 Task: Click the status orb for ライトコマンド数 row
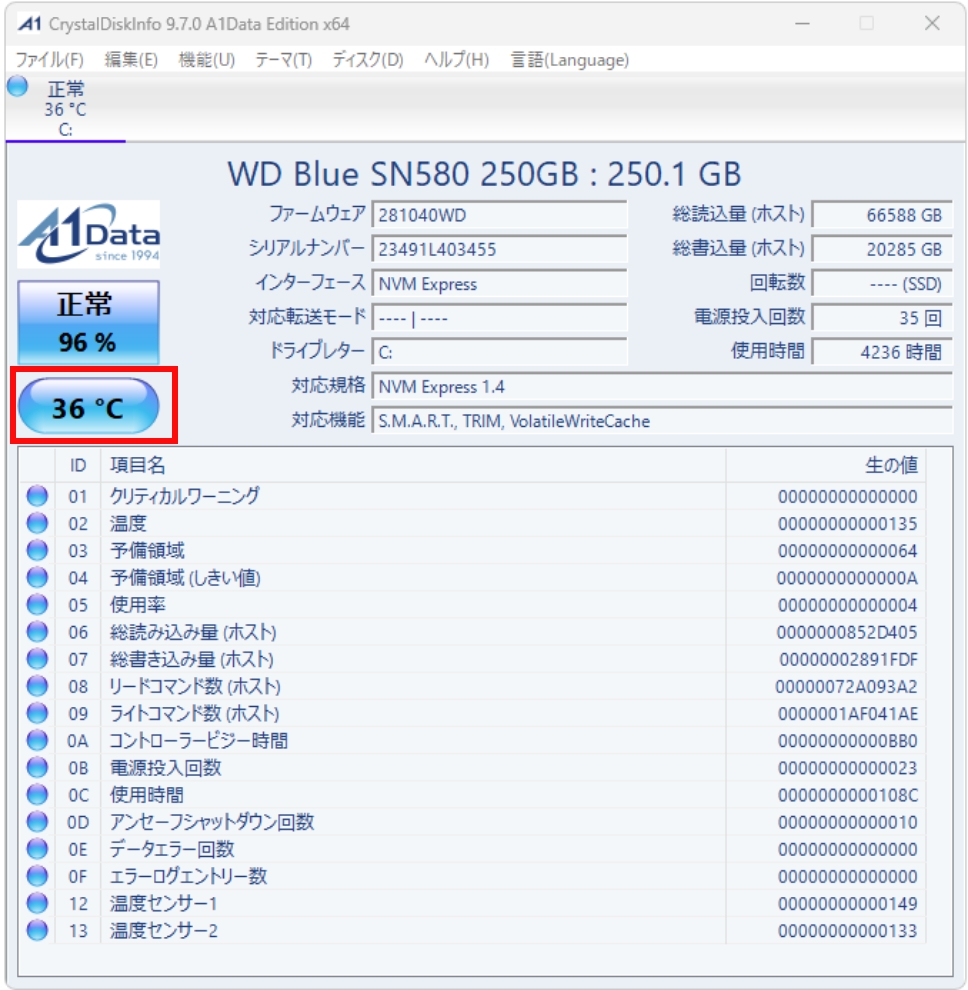point(37,713)
